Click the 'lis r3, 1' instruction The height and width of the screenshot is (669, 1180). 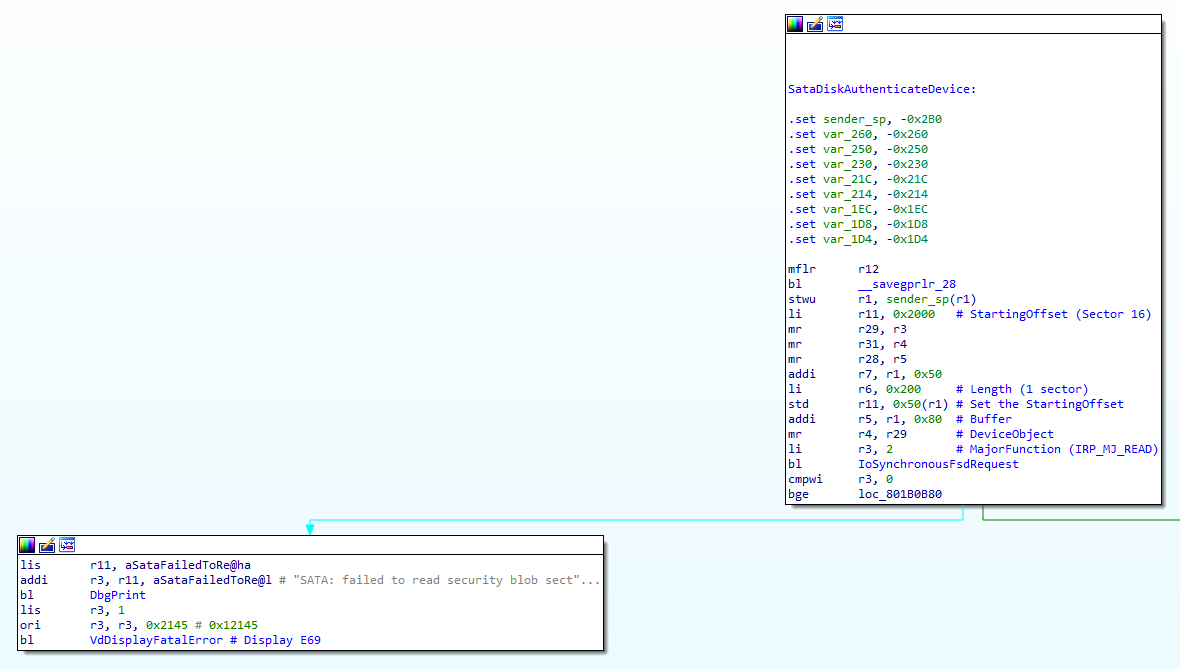coord(72,610)
